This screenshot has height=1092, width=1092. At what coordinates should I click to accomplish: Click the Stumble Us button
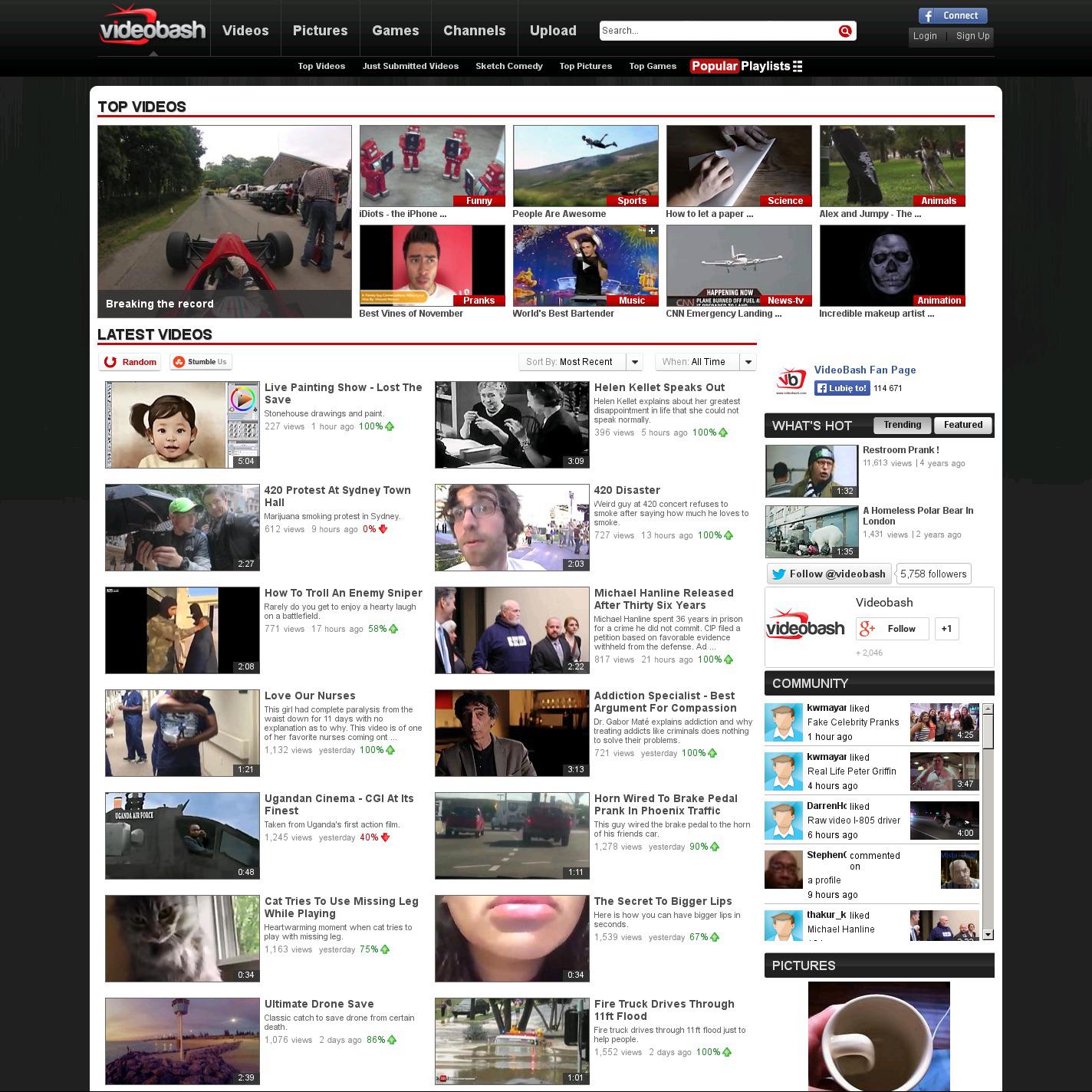pos(200,362)
